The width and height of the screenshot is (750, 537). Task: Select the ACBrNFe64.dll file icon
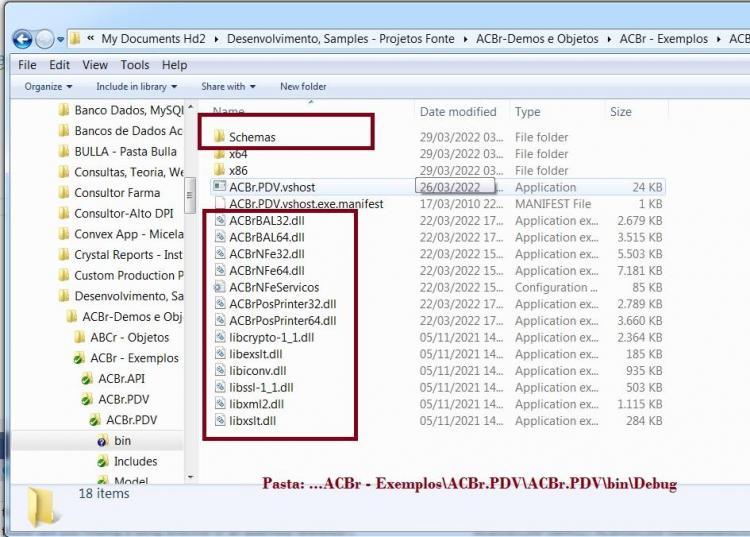coord(220,271)
